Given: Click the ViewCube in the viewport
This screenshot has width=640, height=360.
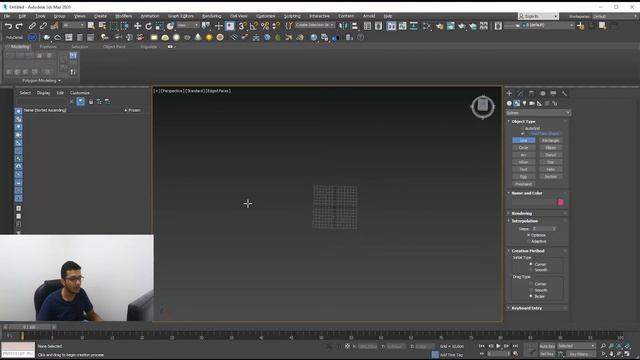Looking at the screenshot, I should (482, 107).
